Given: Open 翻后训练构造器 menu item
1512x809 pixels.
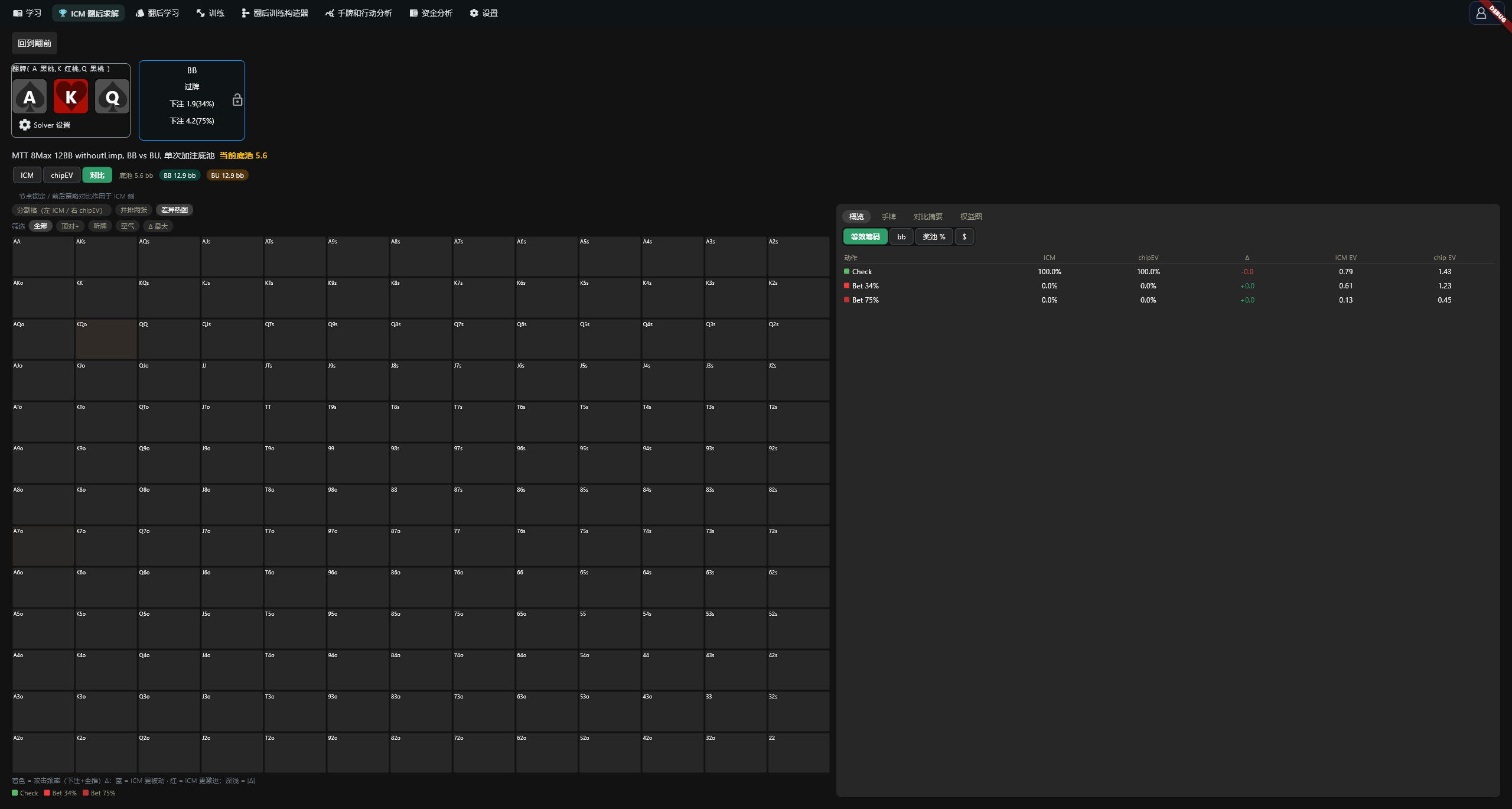Looking at the screenshot, I should [x=275, y=13].
